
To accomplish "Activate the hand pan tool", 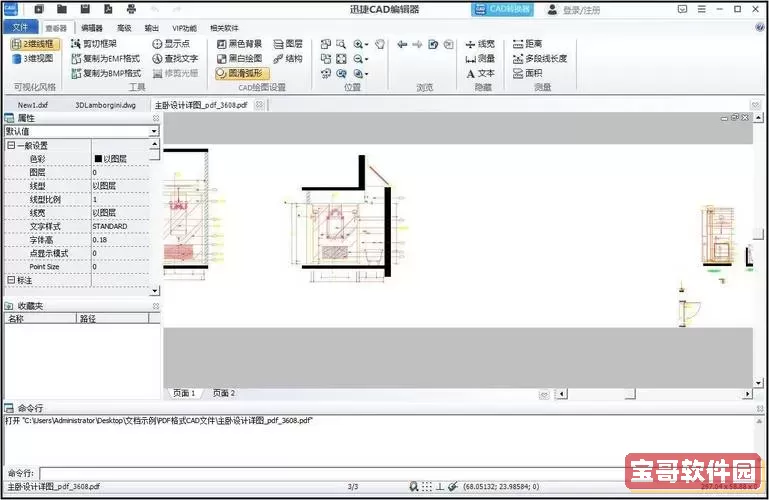I will pos(380,44).
